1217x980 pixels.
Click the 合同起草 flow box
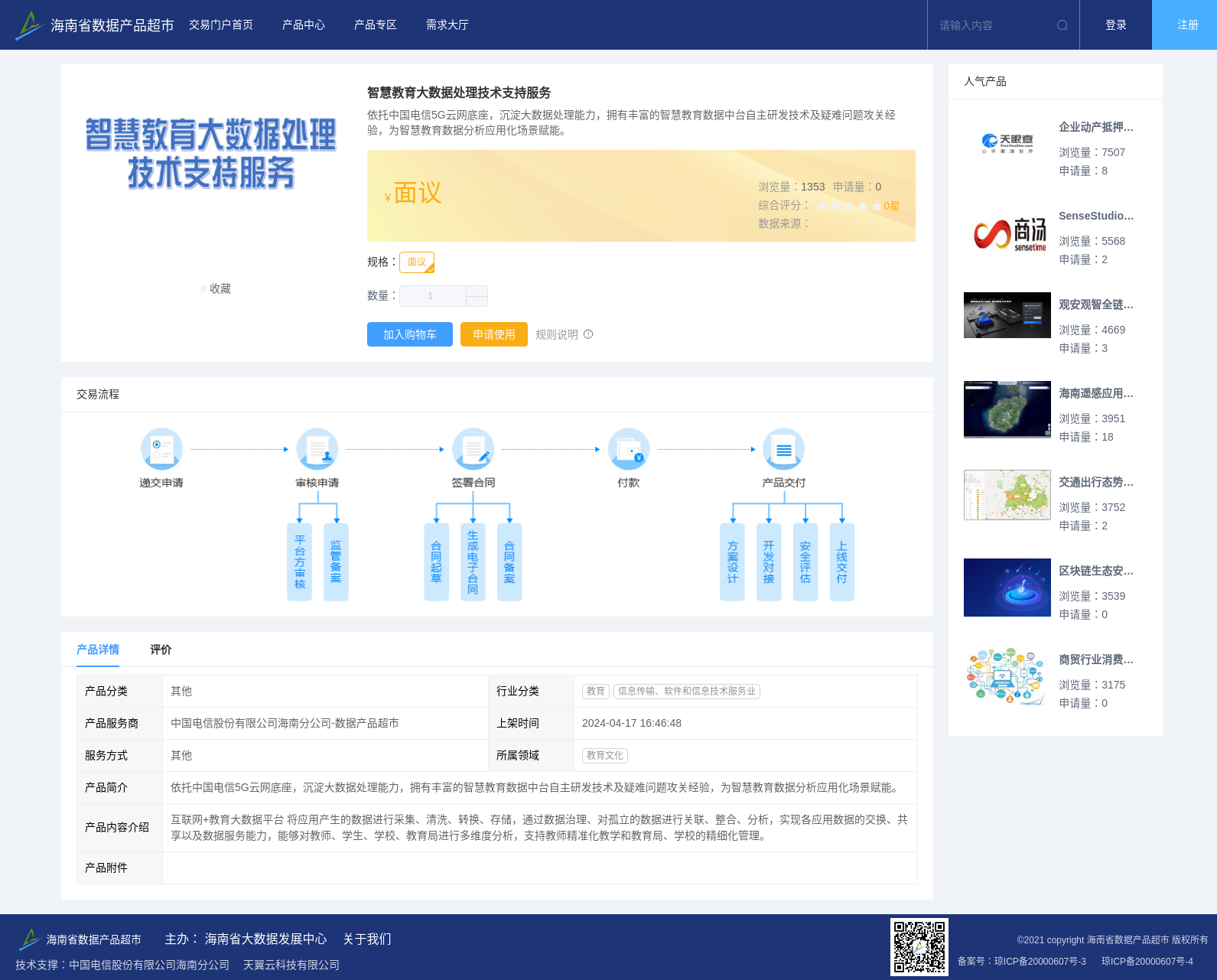coord(436,562)
